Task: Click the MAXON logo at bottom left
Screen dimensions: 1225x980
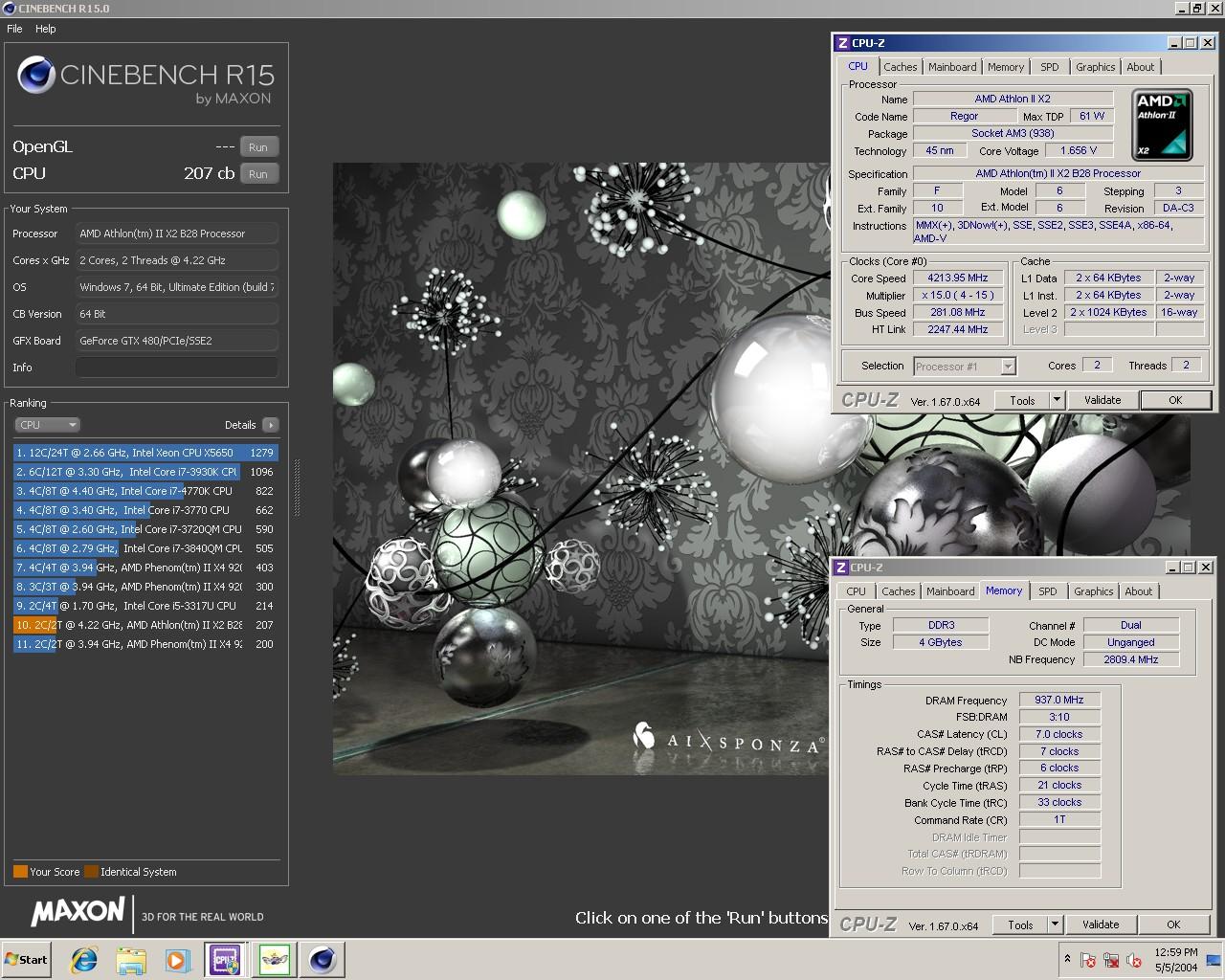Action: [78, 912]
